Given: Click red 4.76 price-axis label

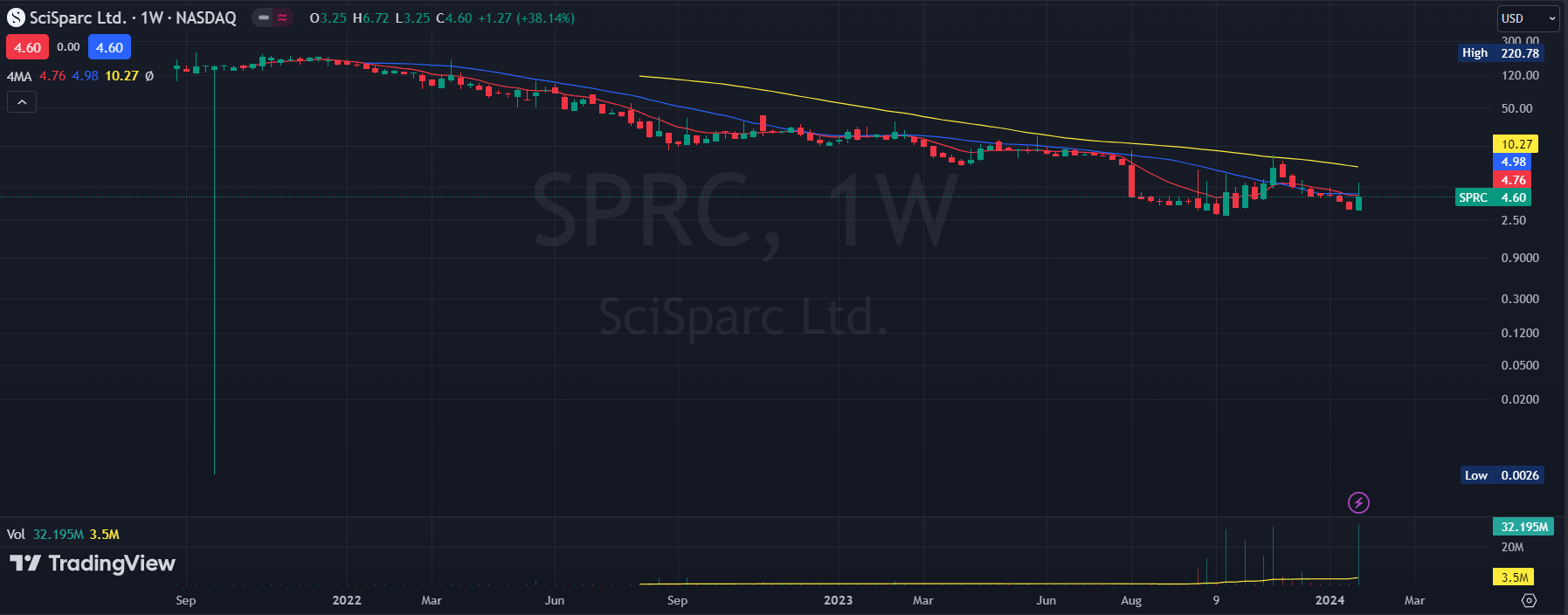Looking at the screenshot, I should (x=1513, y=180).
